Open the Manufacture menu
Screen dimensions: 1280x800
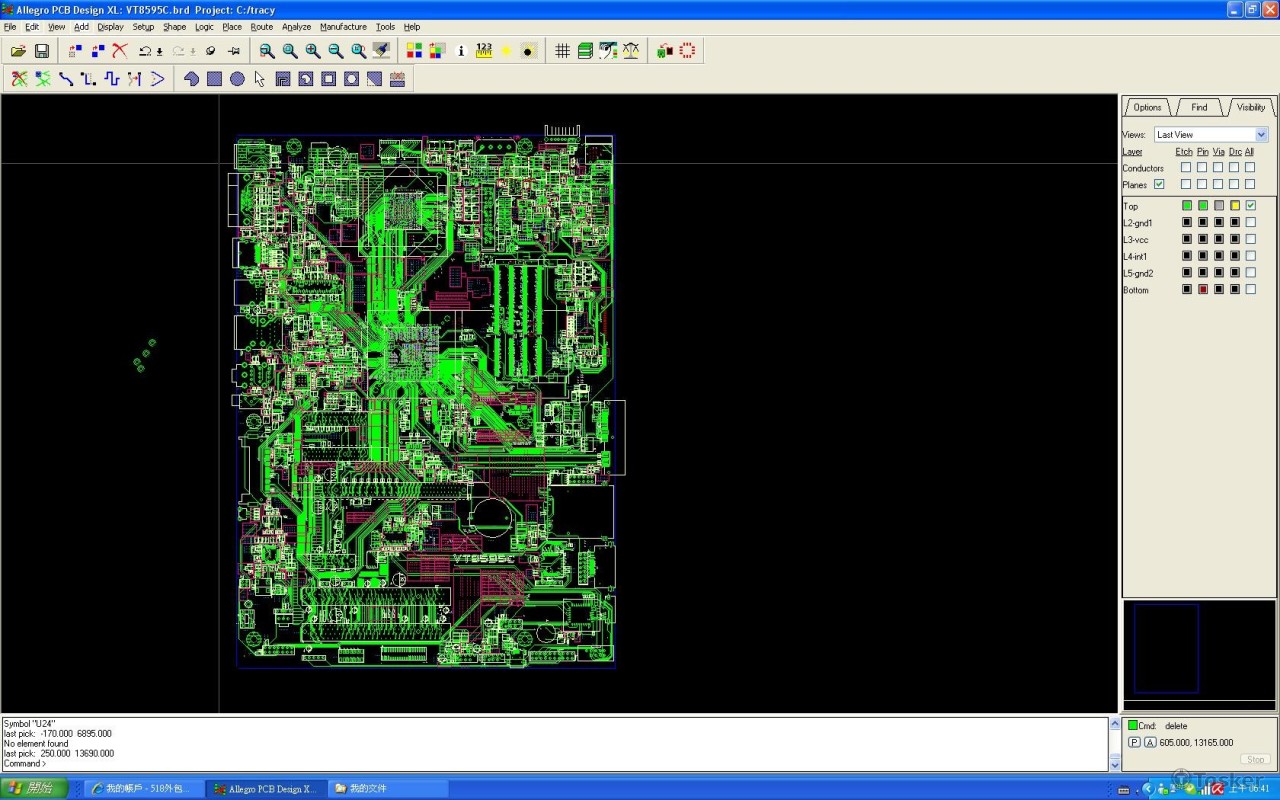343,27
